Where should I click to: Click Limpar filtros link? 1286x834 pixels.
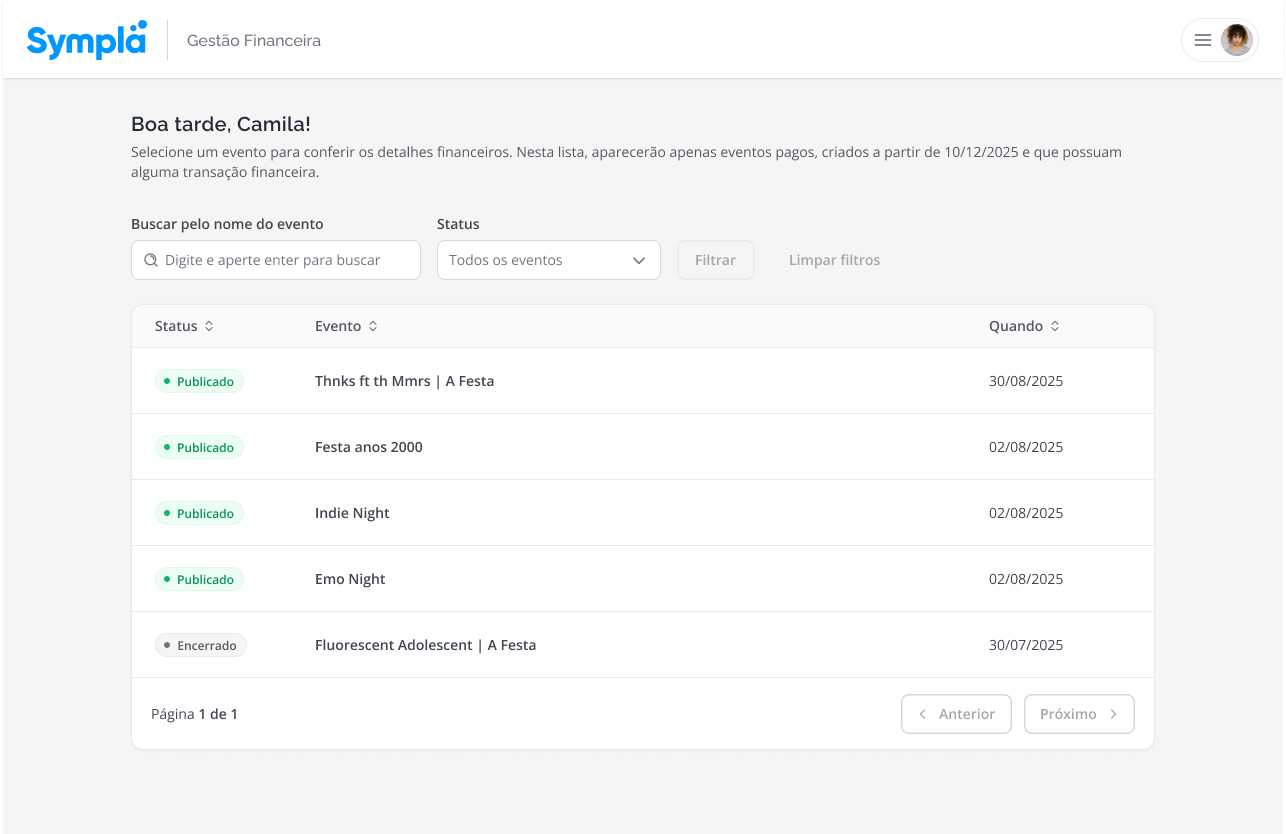(x=834, y=260)
